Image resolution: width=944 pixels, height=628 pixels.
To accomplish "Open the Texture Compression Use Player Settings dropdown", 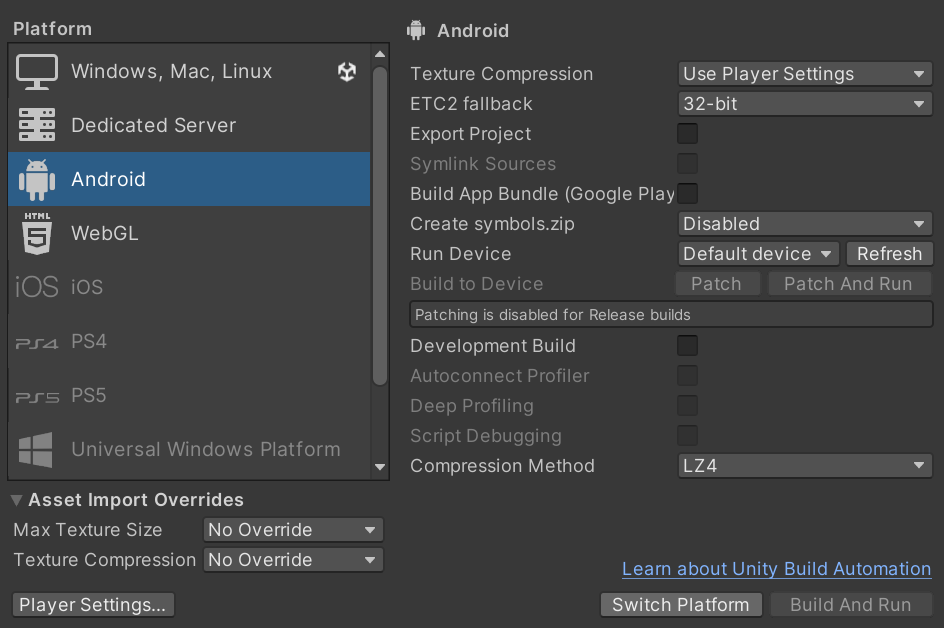I will pyautogui.click(x=805, y=74).
